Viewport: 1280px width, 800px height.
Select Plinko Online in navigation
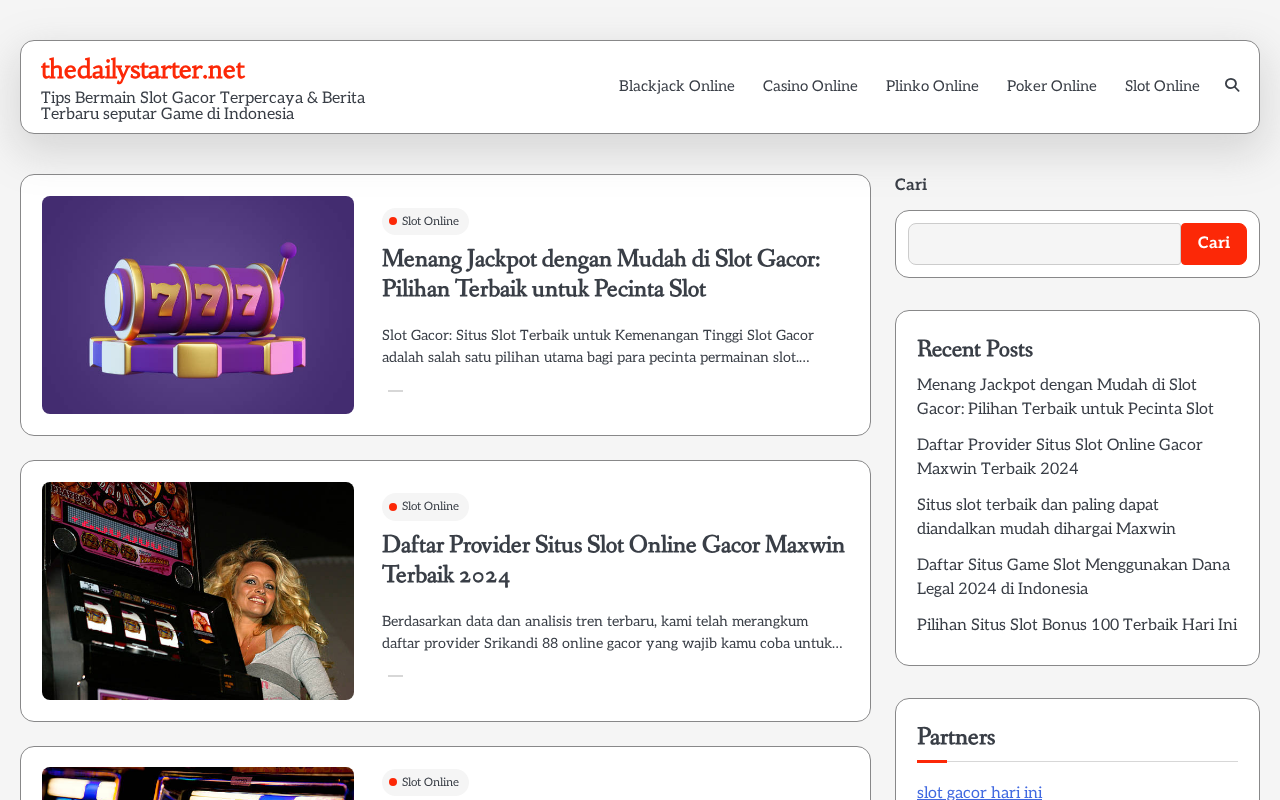[x=932, y=87]
